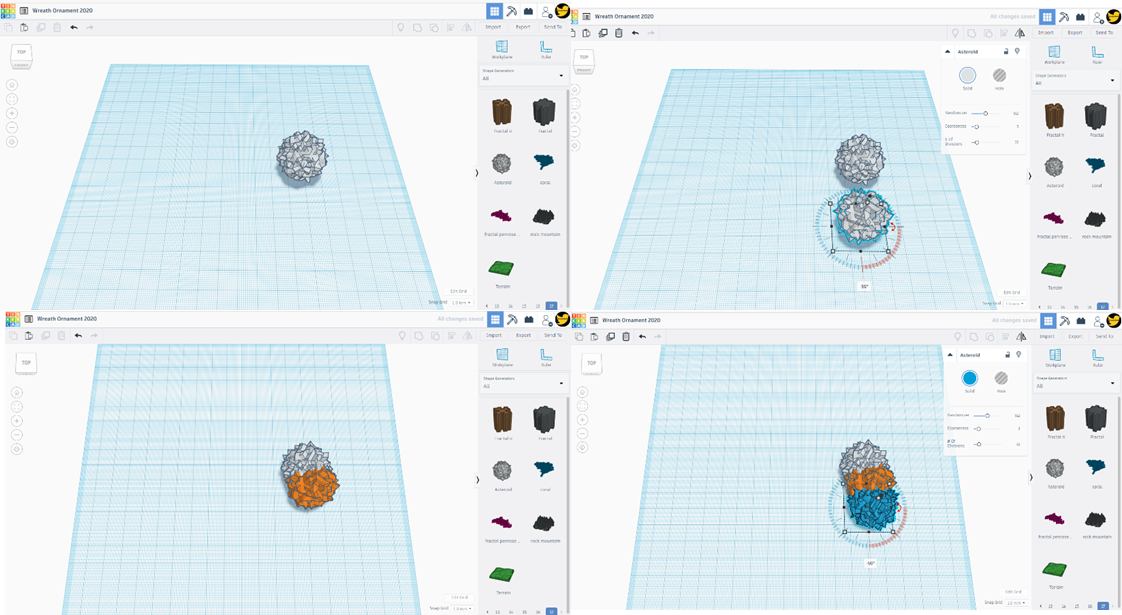Screen dimensions: 1122x615
Task: Select Solid option in top-right Asteroid panel
Action: [x=967, y=75]
